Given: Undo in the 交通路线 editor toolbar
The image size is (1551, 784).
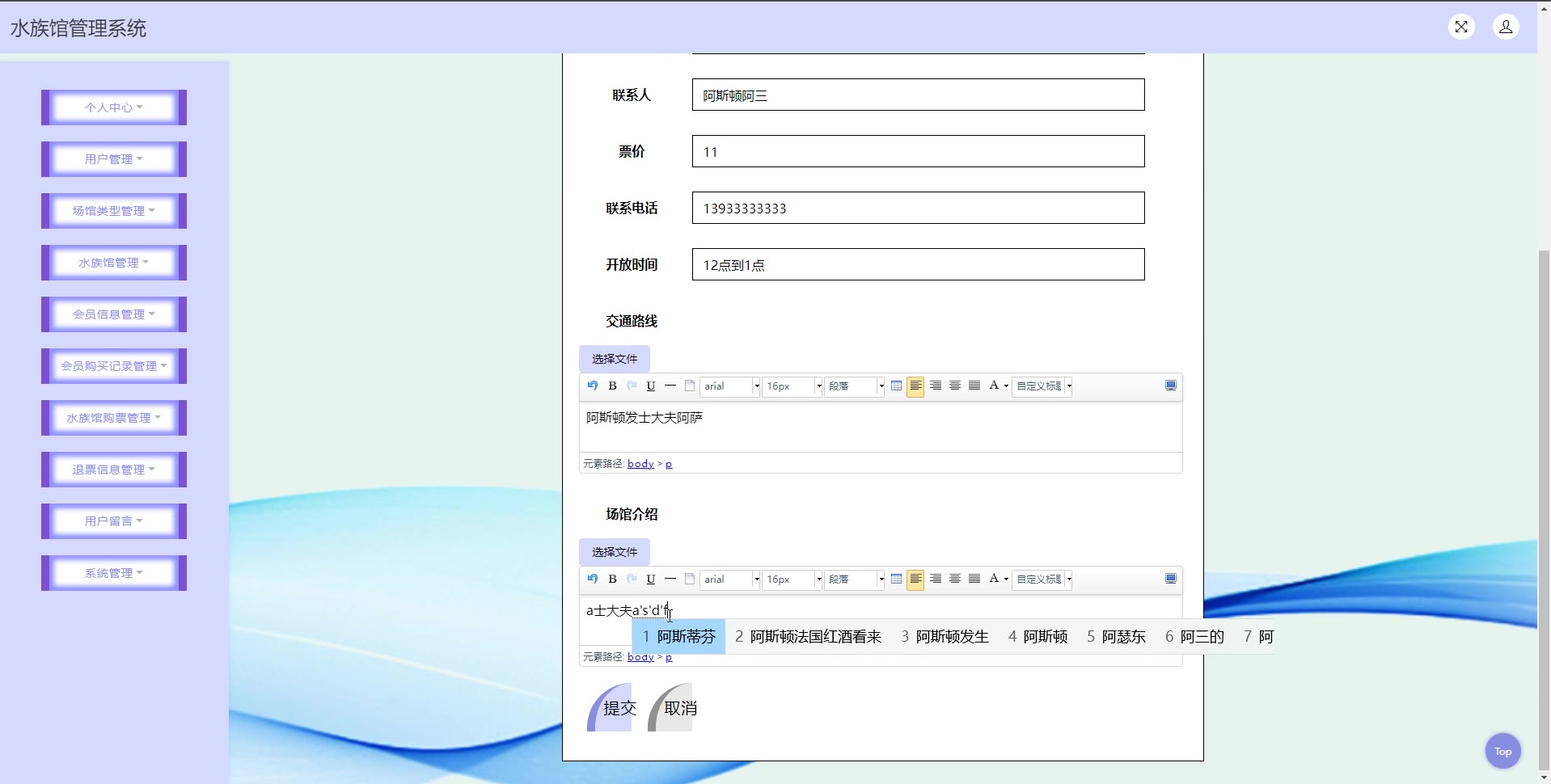Looking at the screenshot, I should point(593,386).
